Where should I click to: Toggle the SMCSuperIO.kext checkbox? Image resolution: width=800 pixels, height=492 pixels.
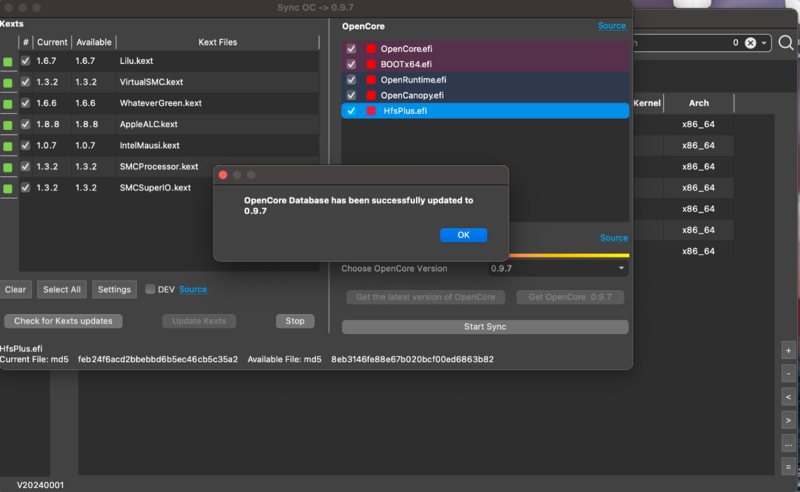point(26,188)
